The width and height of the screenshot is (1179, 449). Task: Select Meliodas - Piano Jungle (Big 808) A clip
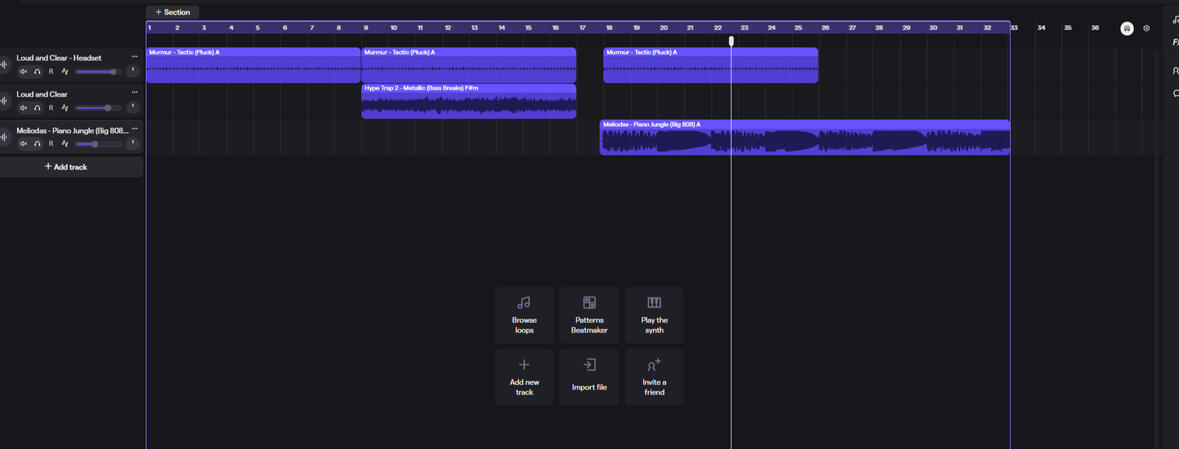pyautogui.click(x=805, y=138)
